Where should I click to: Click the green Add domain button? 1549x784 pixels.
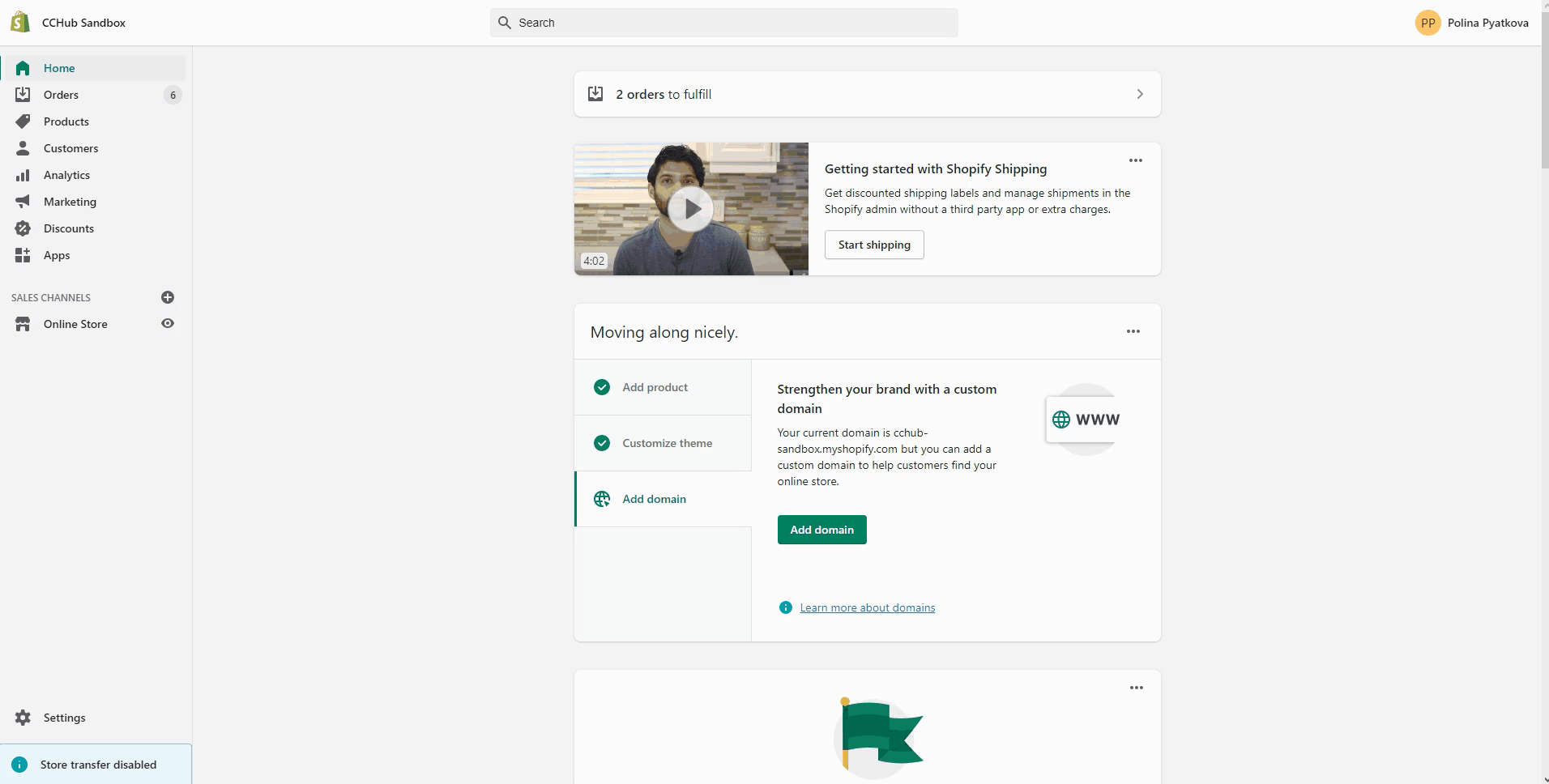(821, 530)
